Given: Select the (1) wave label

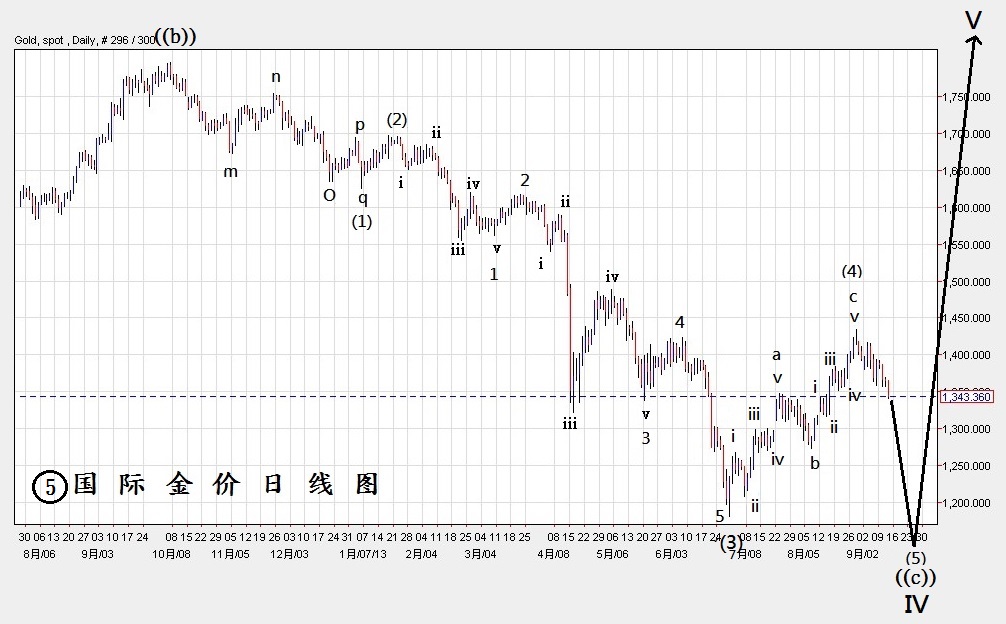Looking at the screenshot, I should [361, 221].
